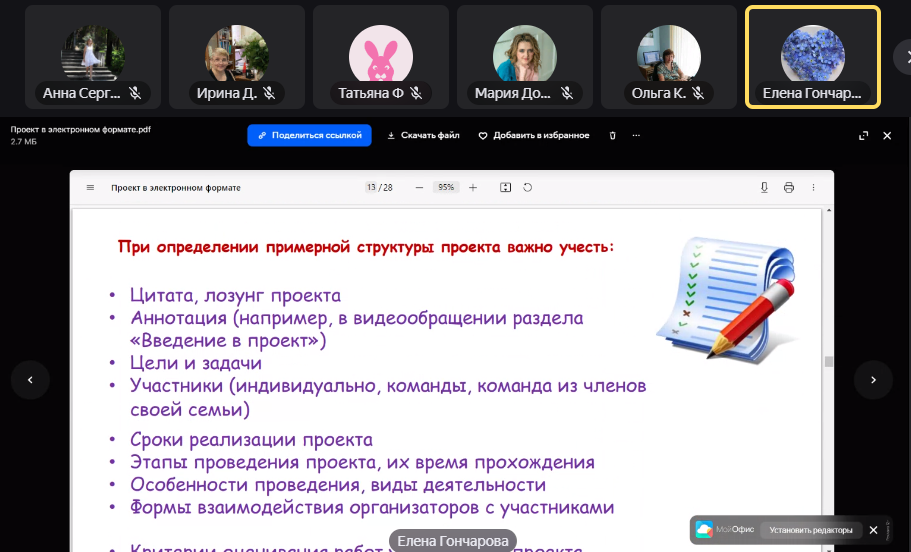Select Елена Гончарова's highlighted video tile
This screenshot has width=911, height=552.
(812, 56)
